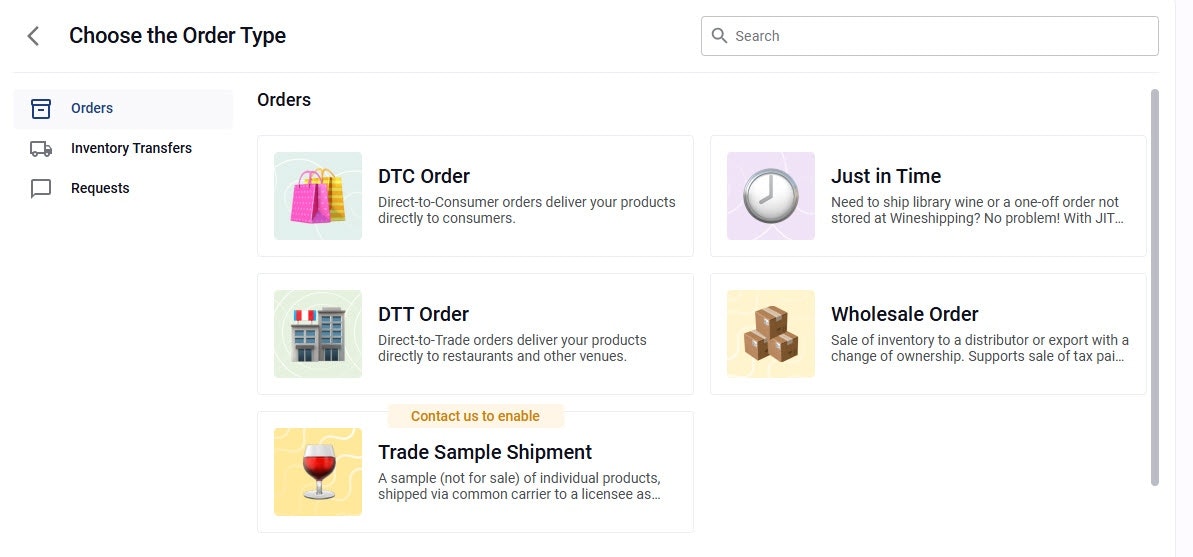Pick the DTT Order description text

coord(512,348)
